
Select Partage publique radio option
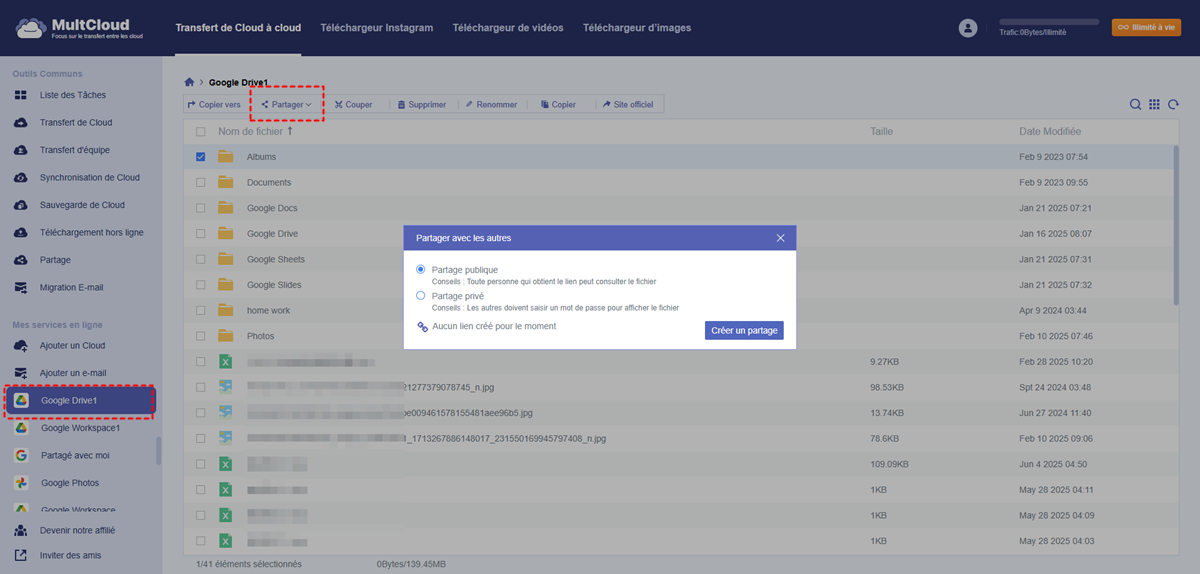pyautogui.click(x=421, y=270)
